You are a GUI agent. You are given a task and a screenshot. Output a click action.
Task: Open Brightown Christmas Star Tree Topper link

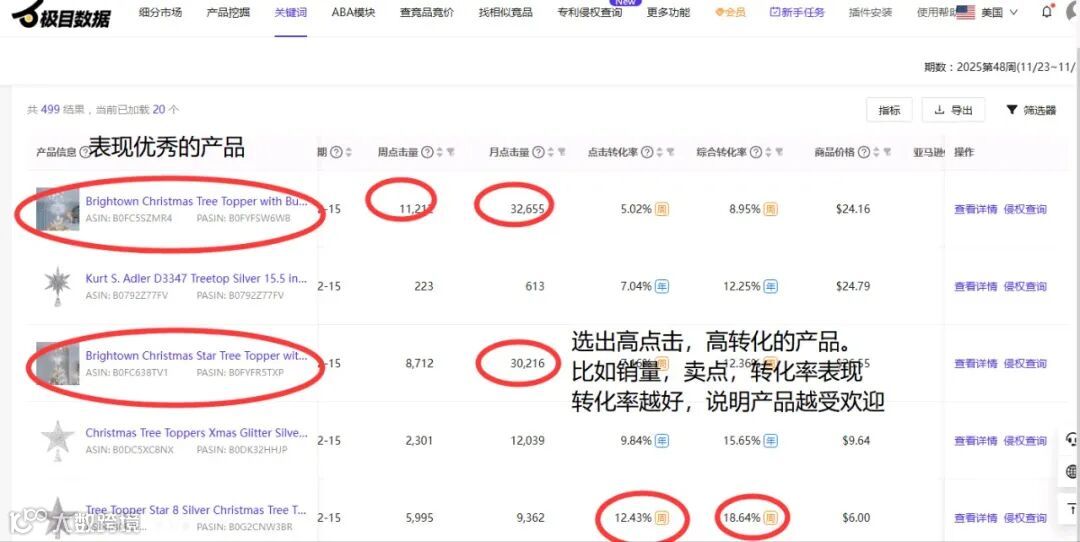(x=196, y=356)
